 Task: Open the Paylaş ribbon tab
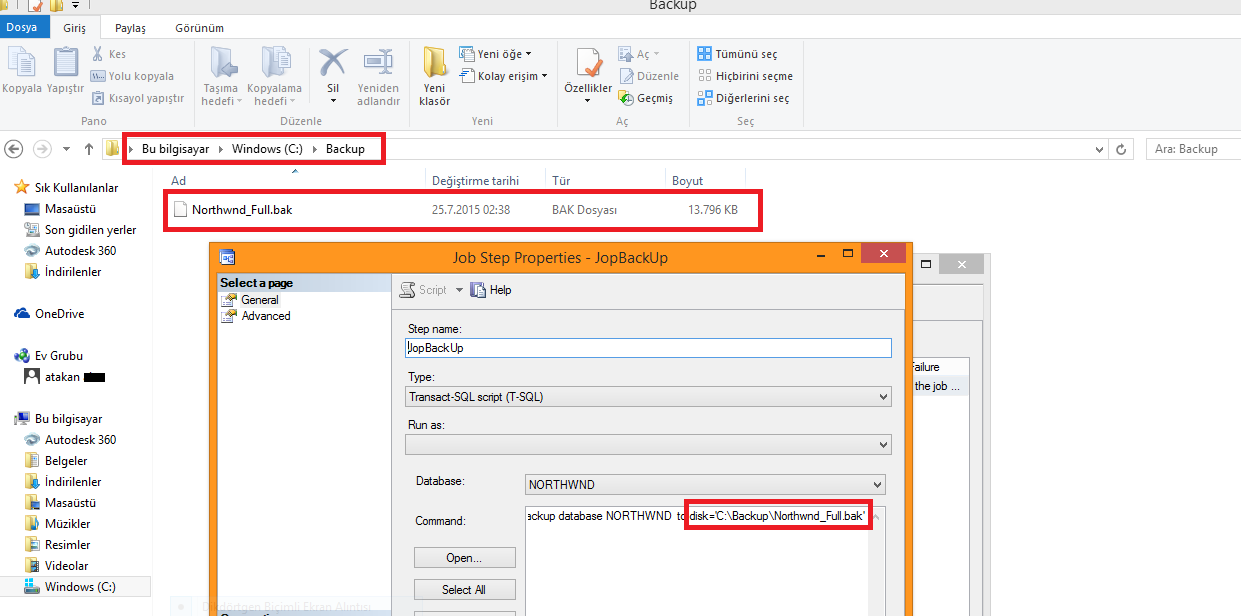click(x=130, y=28)
